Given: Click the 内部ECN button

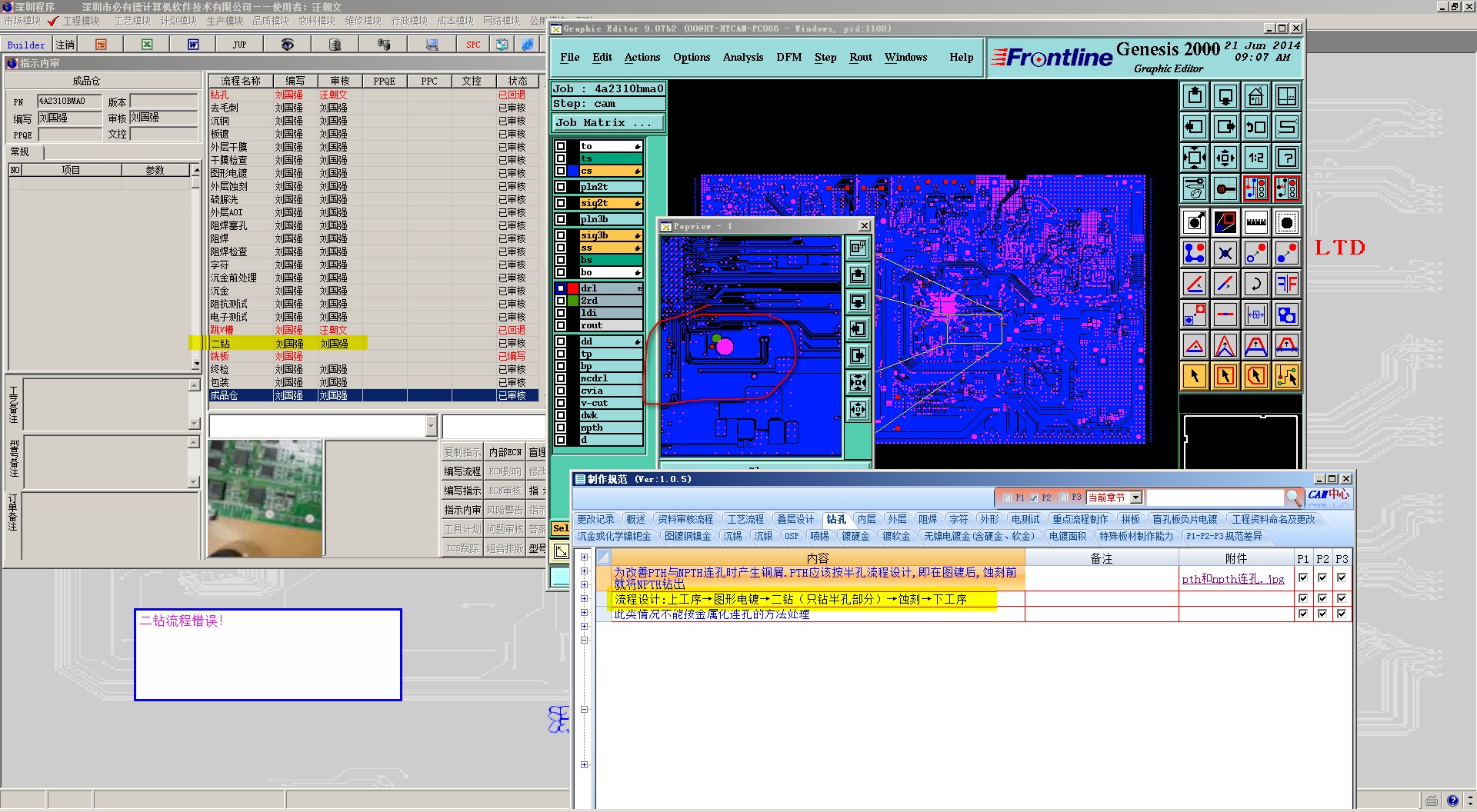Looking at the screenshot, I should (505, 452).
